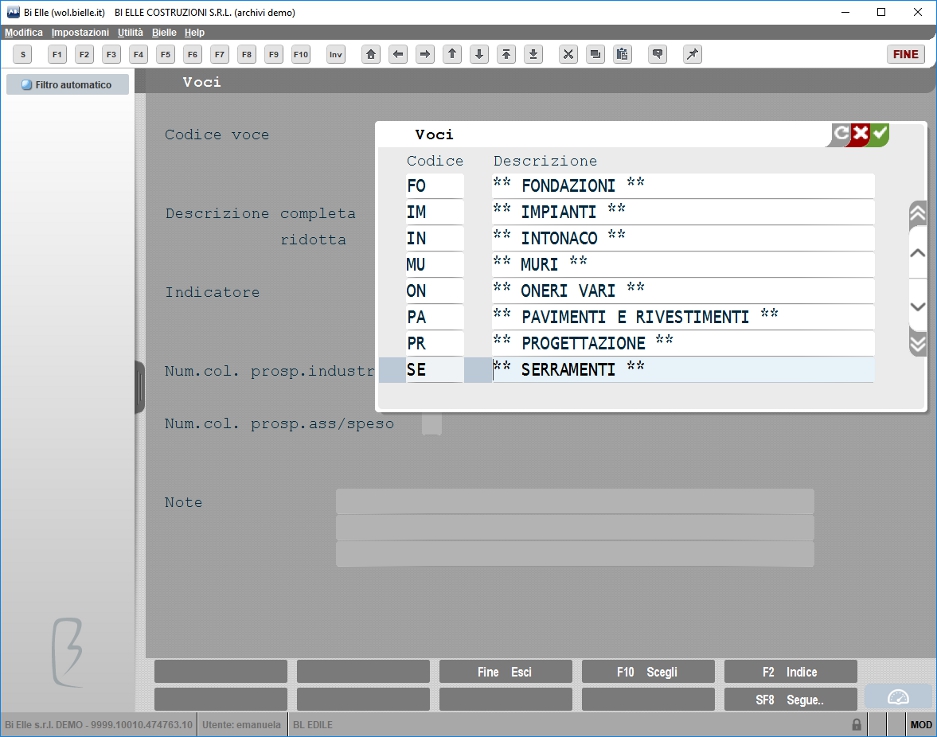Click the up-arrow-with-top-bar toolbar icon

pyautogui.click(x=506, y=54)
